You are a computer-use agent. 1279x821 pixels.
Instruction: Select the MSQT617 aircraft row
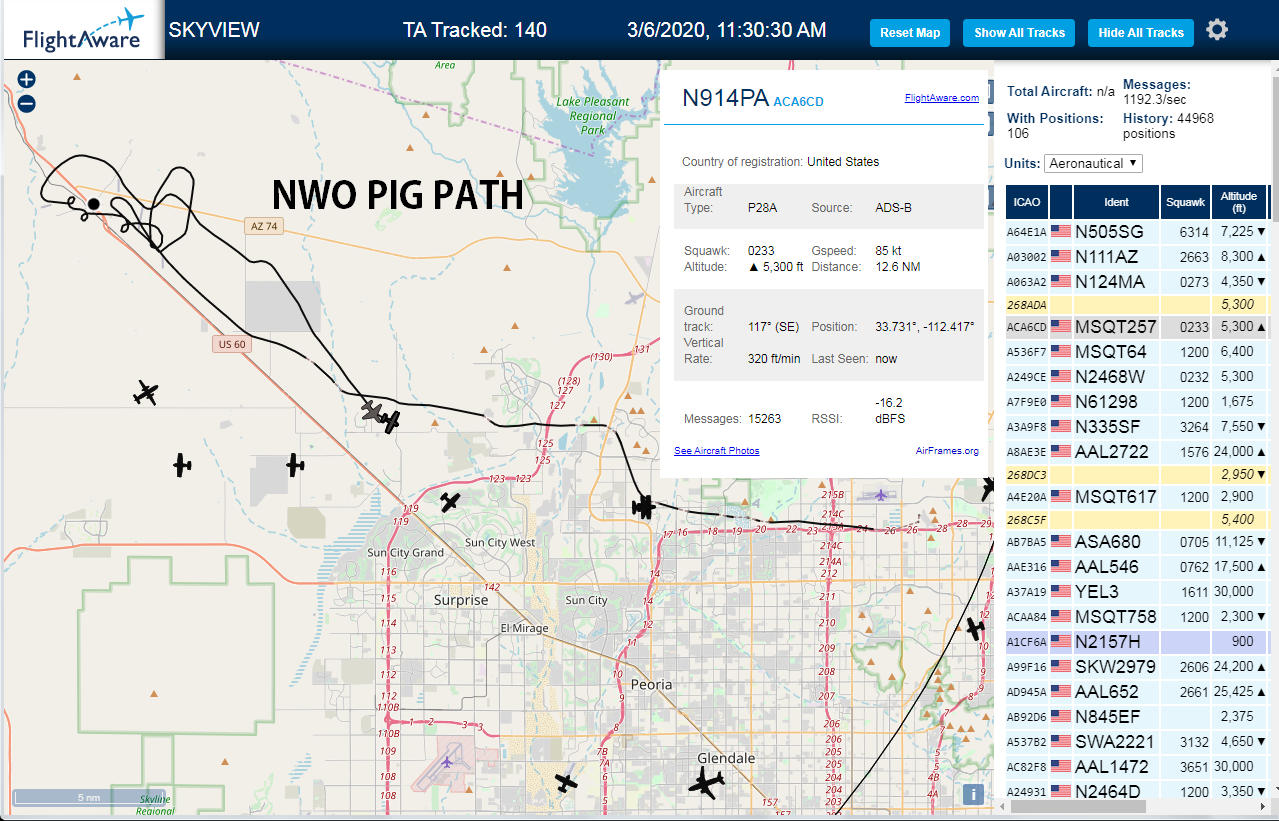1137,497
